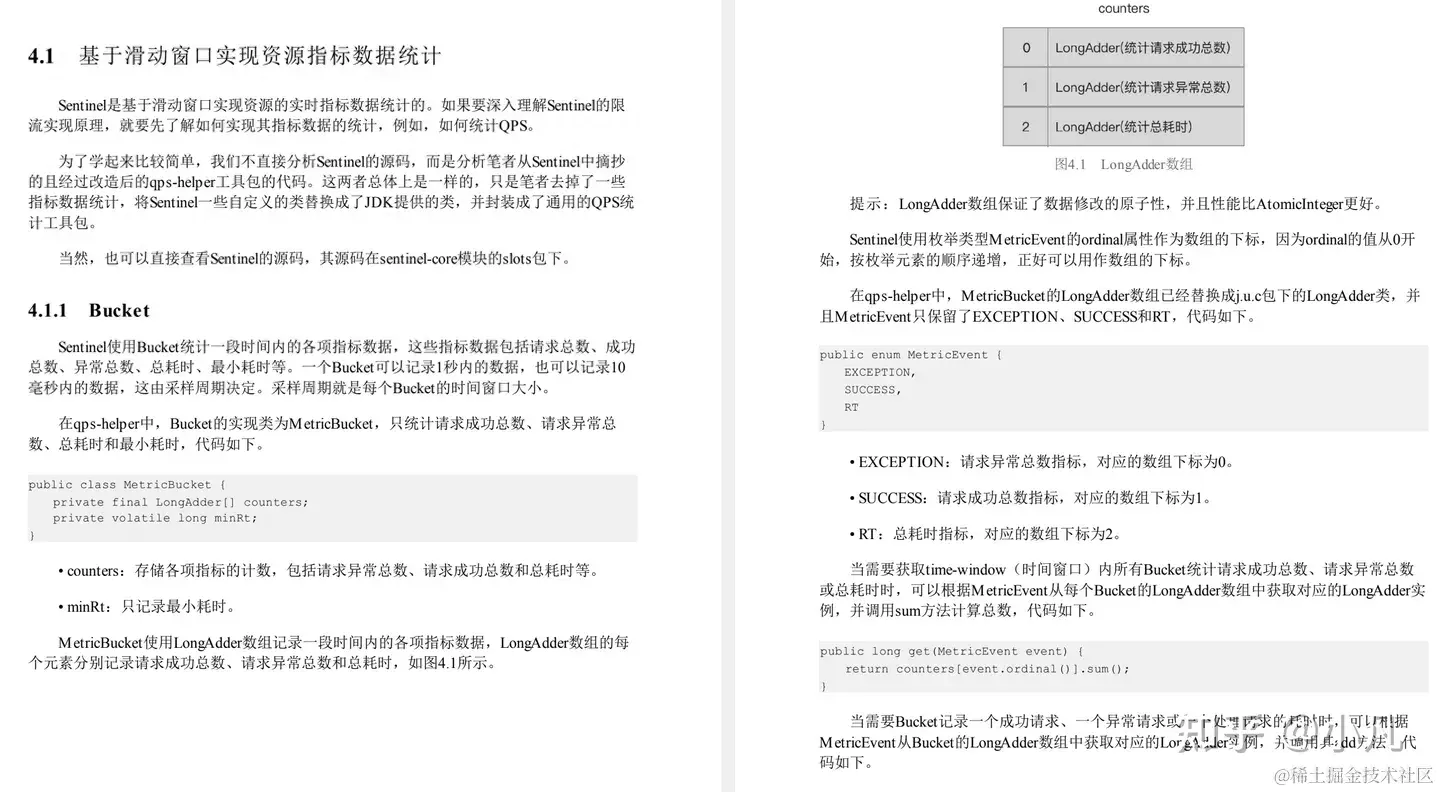Click table cell with index 2
The height and width of the screenshot is (792, 1440).
1026,127
